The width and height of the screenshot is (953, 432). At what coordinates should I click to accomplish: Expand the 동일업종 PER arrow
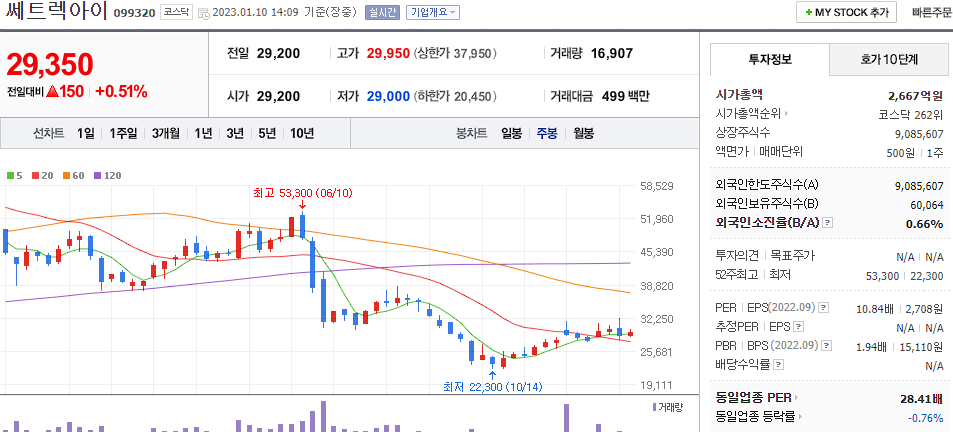[x=797, y=398]
